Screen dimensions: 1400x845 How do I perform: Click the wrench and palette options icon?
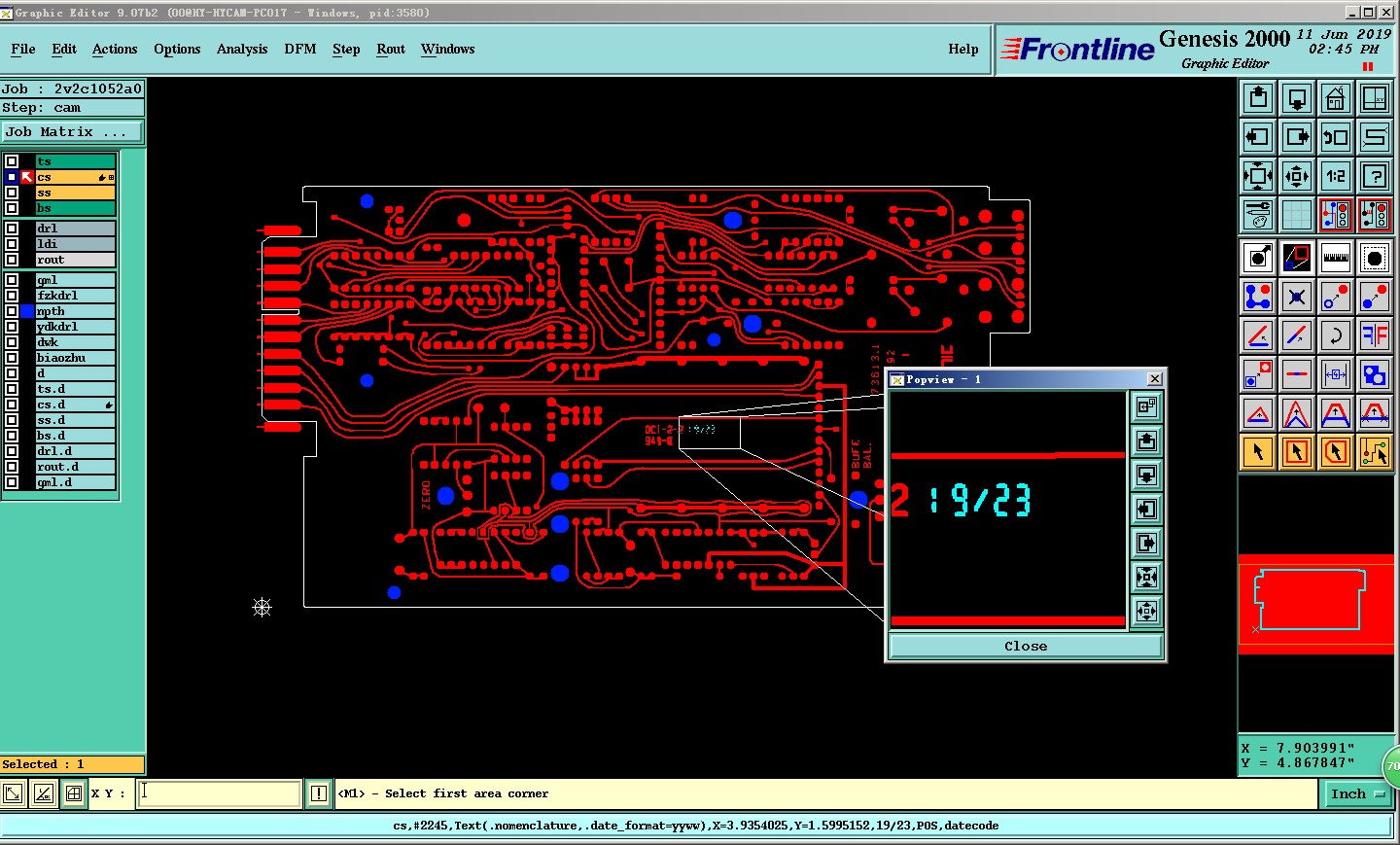click(1258, 215)
